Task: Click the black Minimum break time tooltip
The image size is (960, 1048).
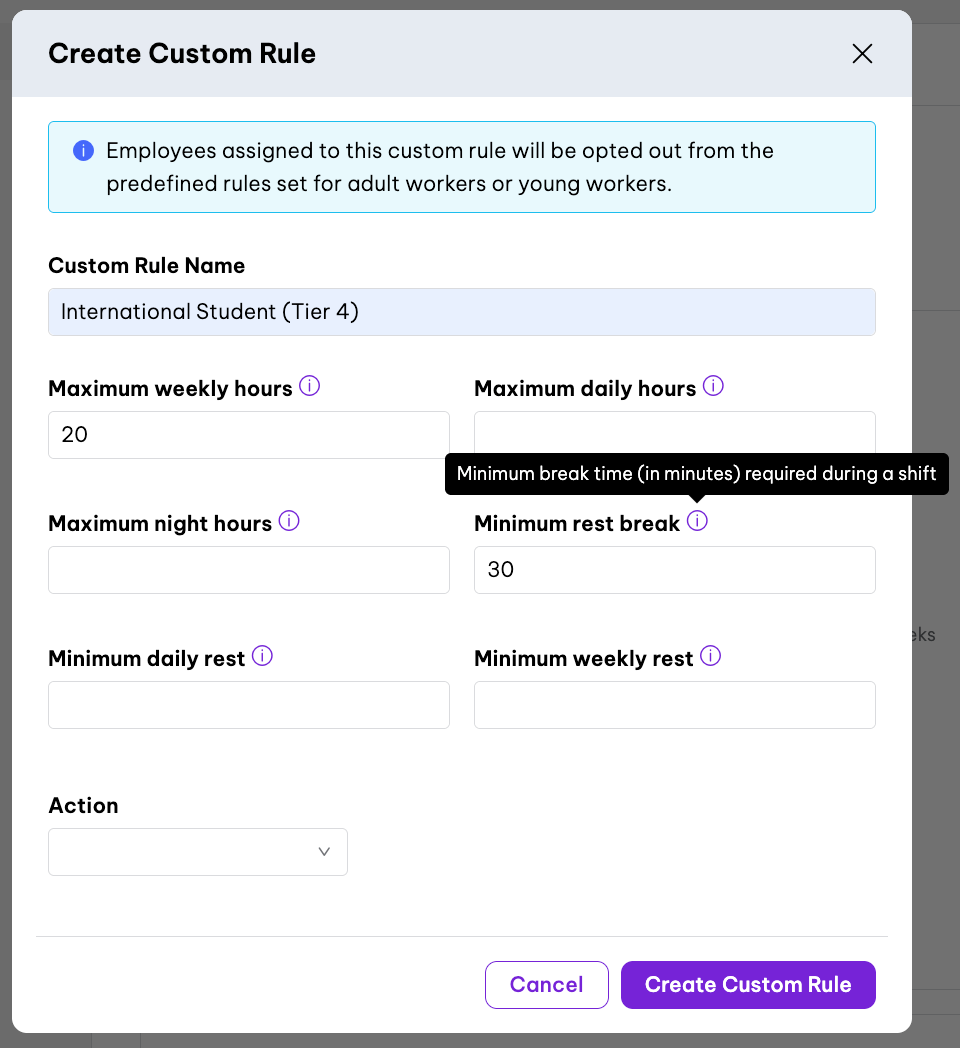Action: pos(696,474)
